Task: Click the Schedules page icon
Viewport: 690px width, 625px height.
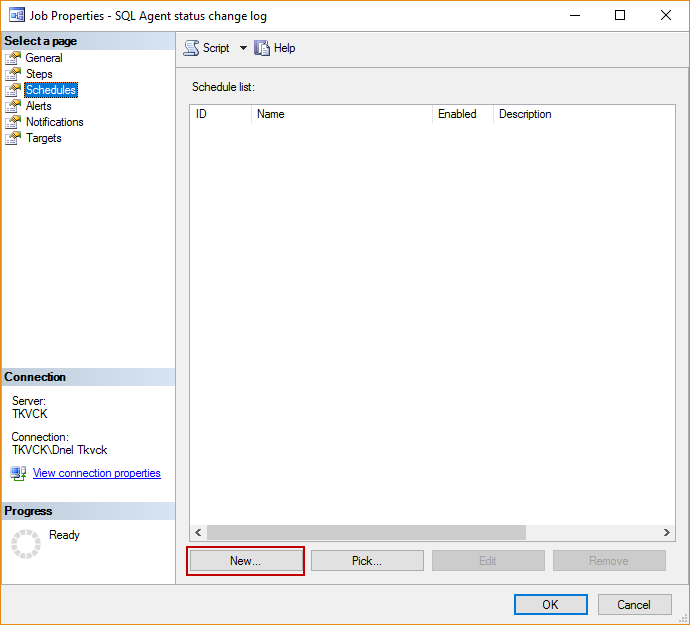Action: (x=13, y=90)
